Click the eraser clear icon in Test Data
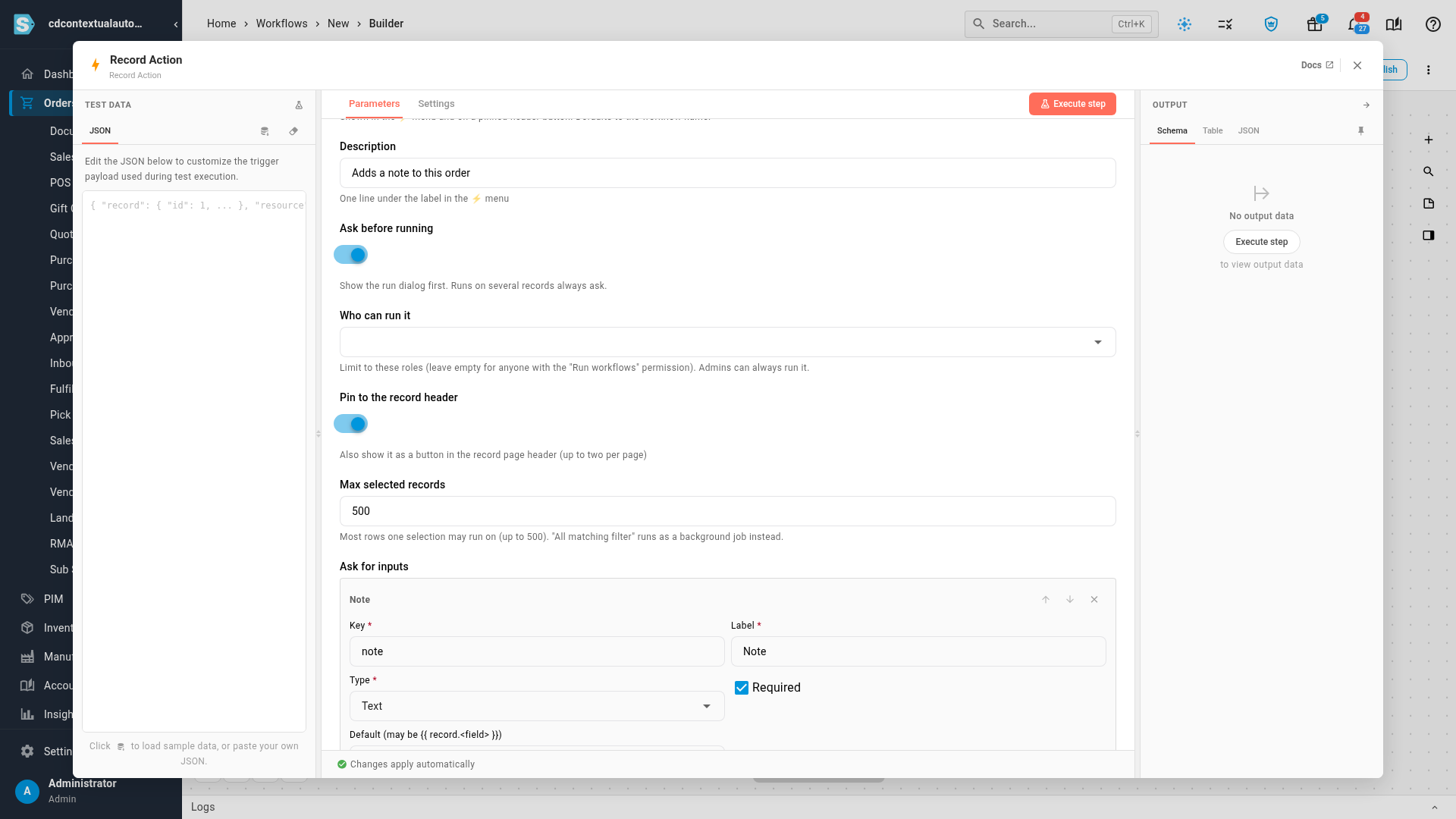 coord(293,131)
